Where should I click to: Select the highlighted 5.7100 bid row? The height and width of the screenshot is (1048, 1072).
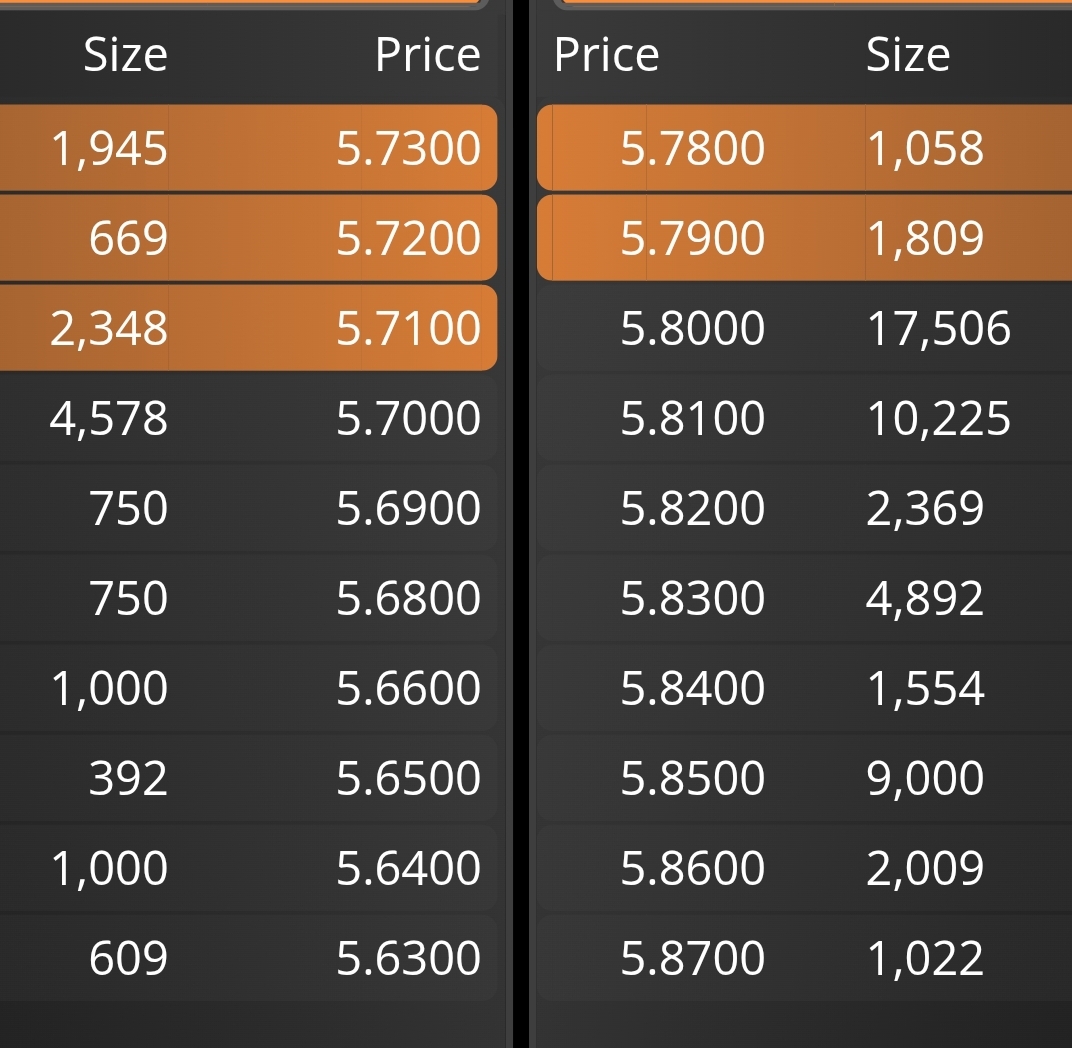point(248,328)
